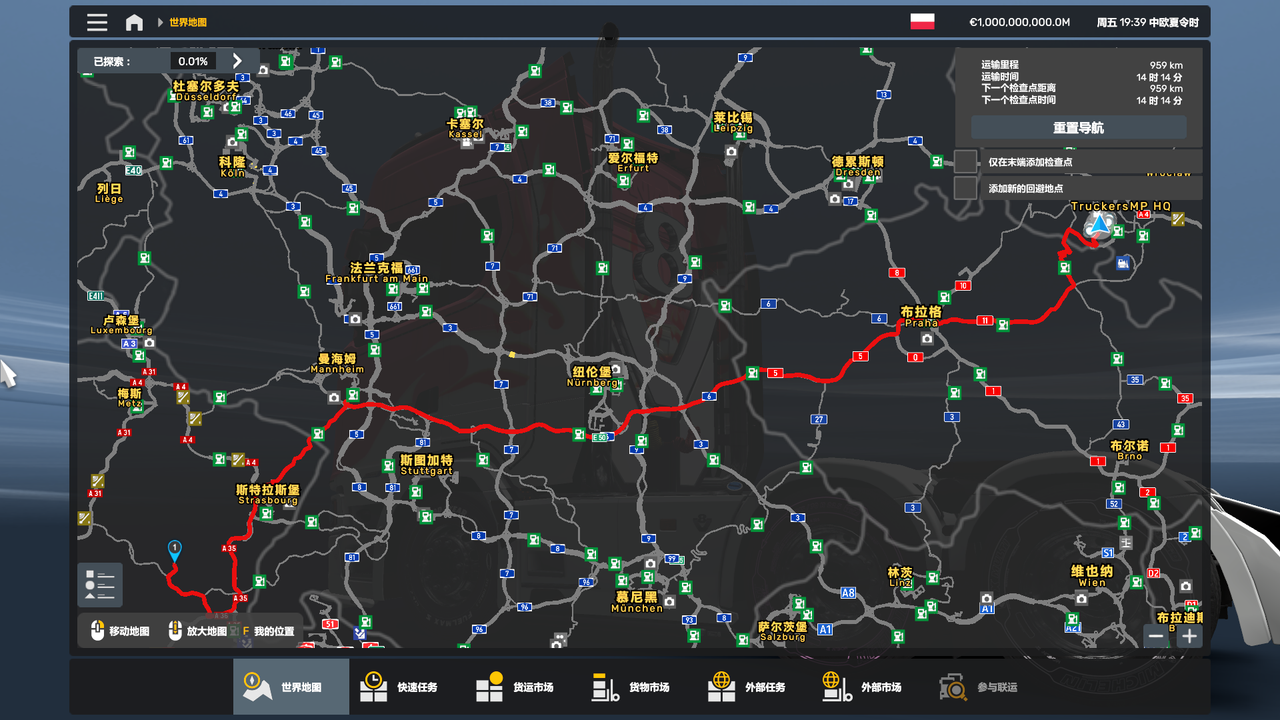Select the Metz city label
Viewport: 1280px width, 720px height.
click(130, 398)
